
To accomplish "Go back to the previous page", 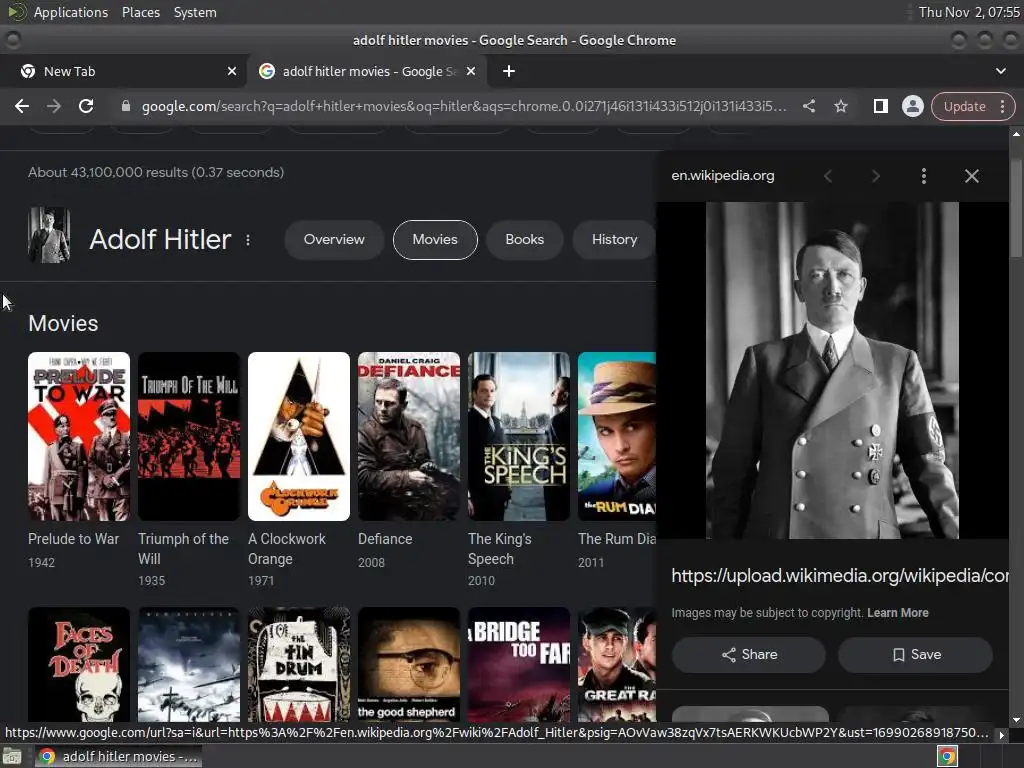I will (x=22, y=106).
